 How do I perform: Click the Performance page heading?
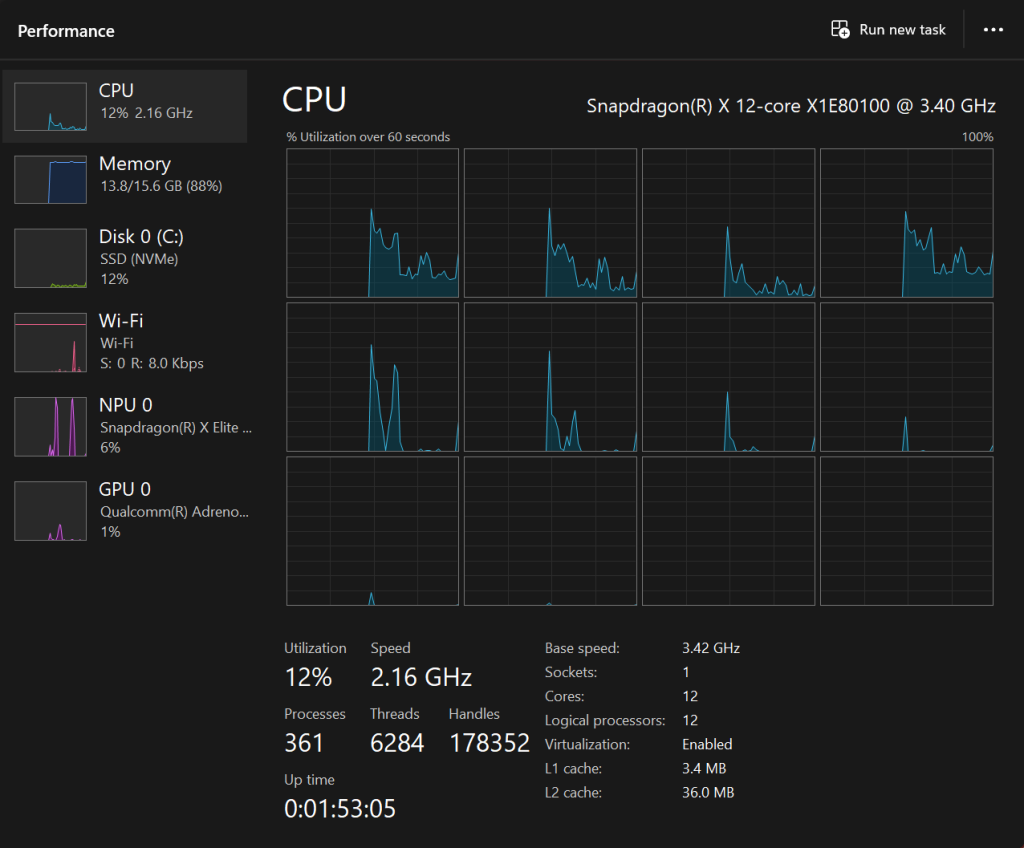[66, 31]
